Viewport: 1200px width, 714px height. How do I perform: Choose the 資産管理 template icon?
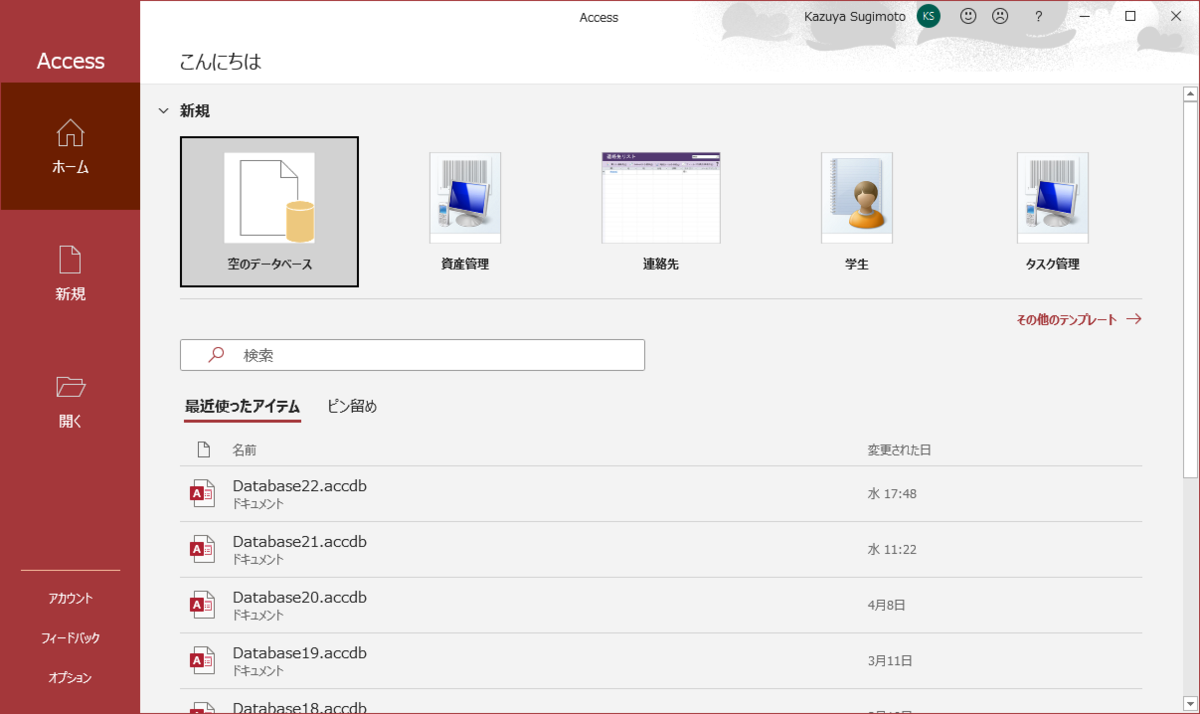pyautogui.click(x=465, y=198)
